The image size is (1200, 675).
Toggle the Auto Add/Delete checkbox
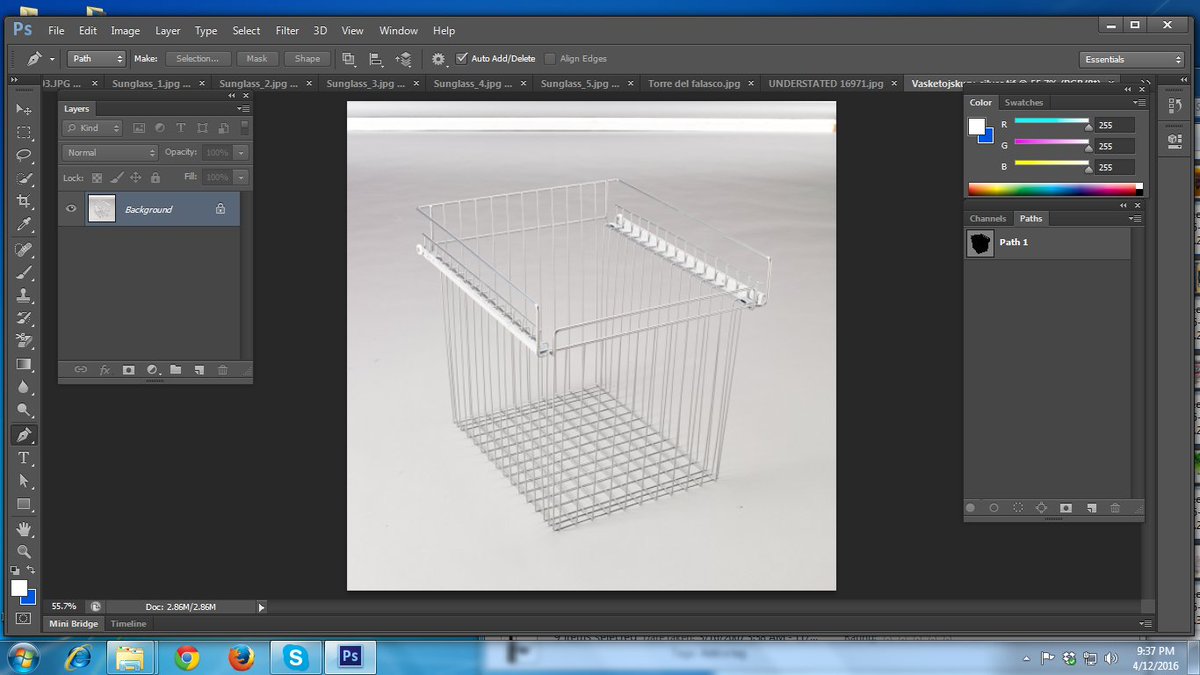coord(462,59)
